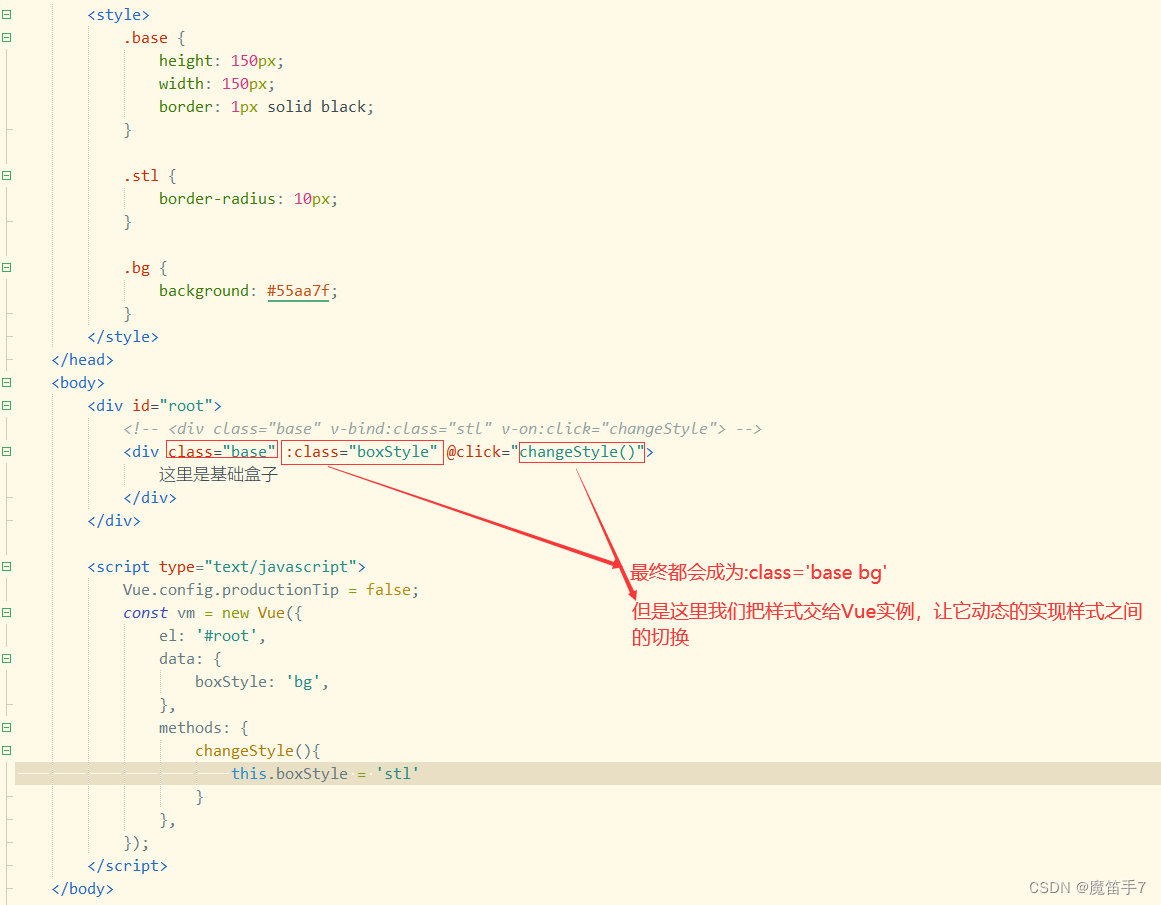Click the :class="boxStyle" binding
Viewport: 1161px width, 905px height.
tap(362, 452)
